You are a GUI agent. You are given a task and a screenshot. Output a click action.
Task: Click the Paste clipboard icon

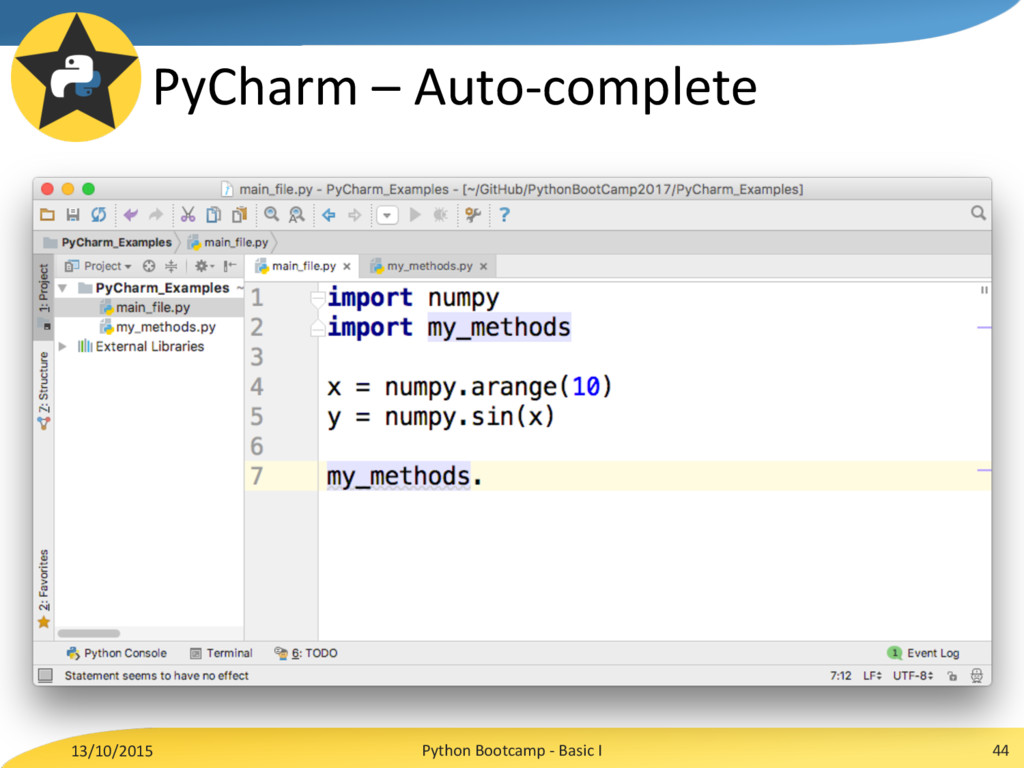240,215
